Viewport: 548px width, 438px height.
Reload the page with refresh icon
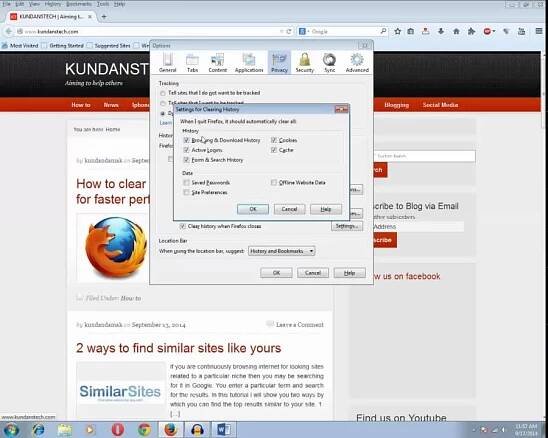click(289, 31)
